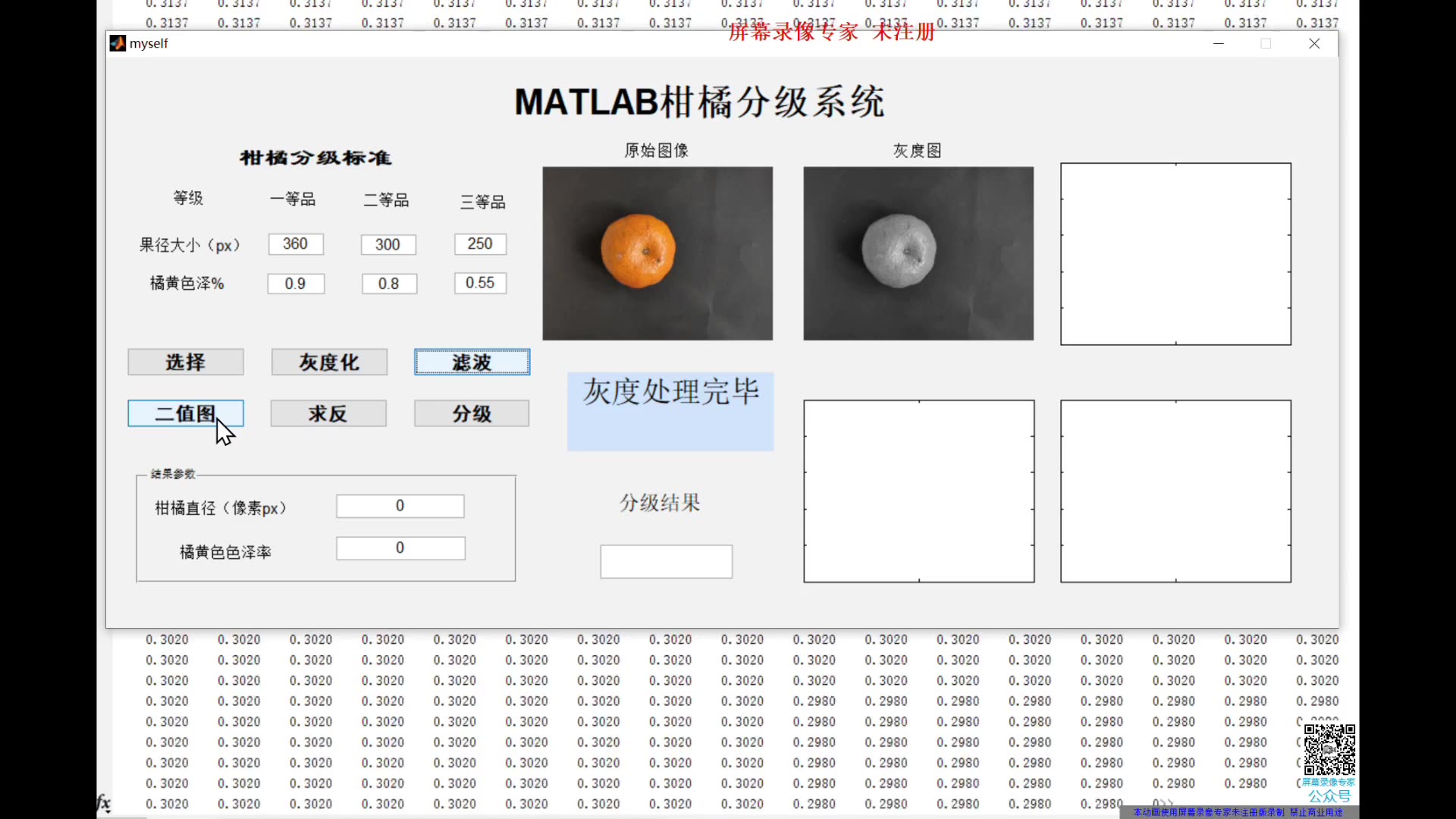Click the 柑橘直径（像素px） label

coord(221,508)
